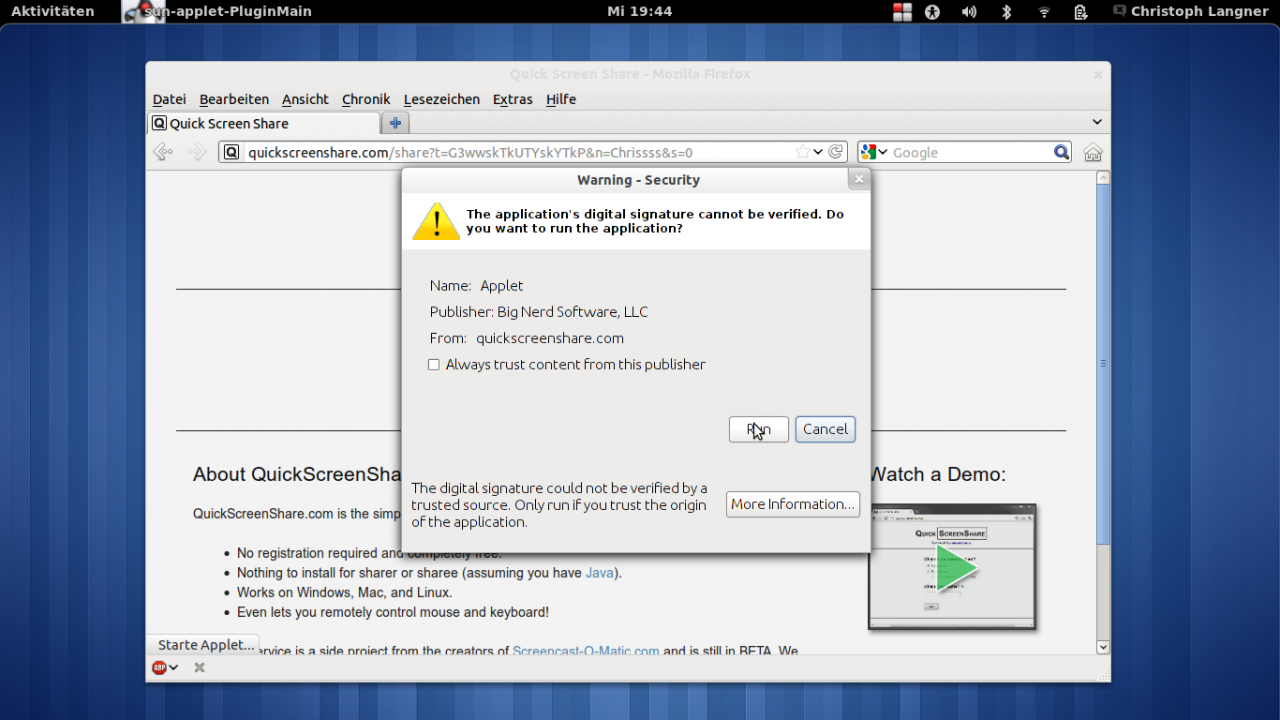Expand the Adblock Plus dropdown arrow
This screenshot has height=720, width=1280.
[174, 667]
